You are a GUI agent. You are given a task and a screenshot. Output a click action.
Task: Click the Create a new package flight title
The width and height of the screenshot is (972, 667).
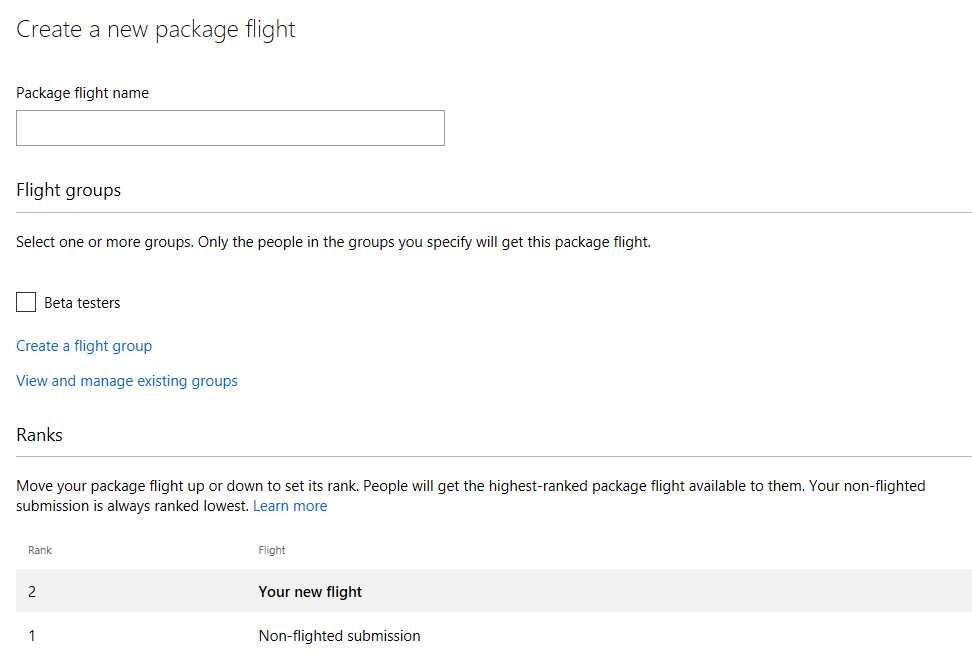tap(155, 29)
